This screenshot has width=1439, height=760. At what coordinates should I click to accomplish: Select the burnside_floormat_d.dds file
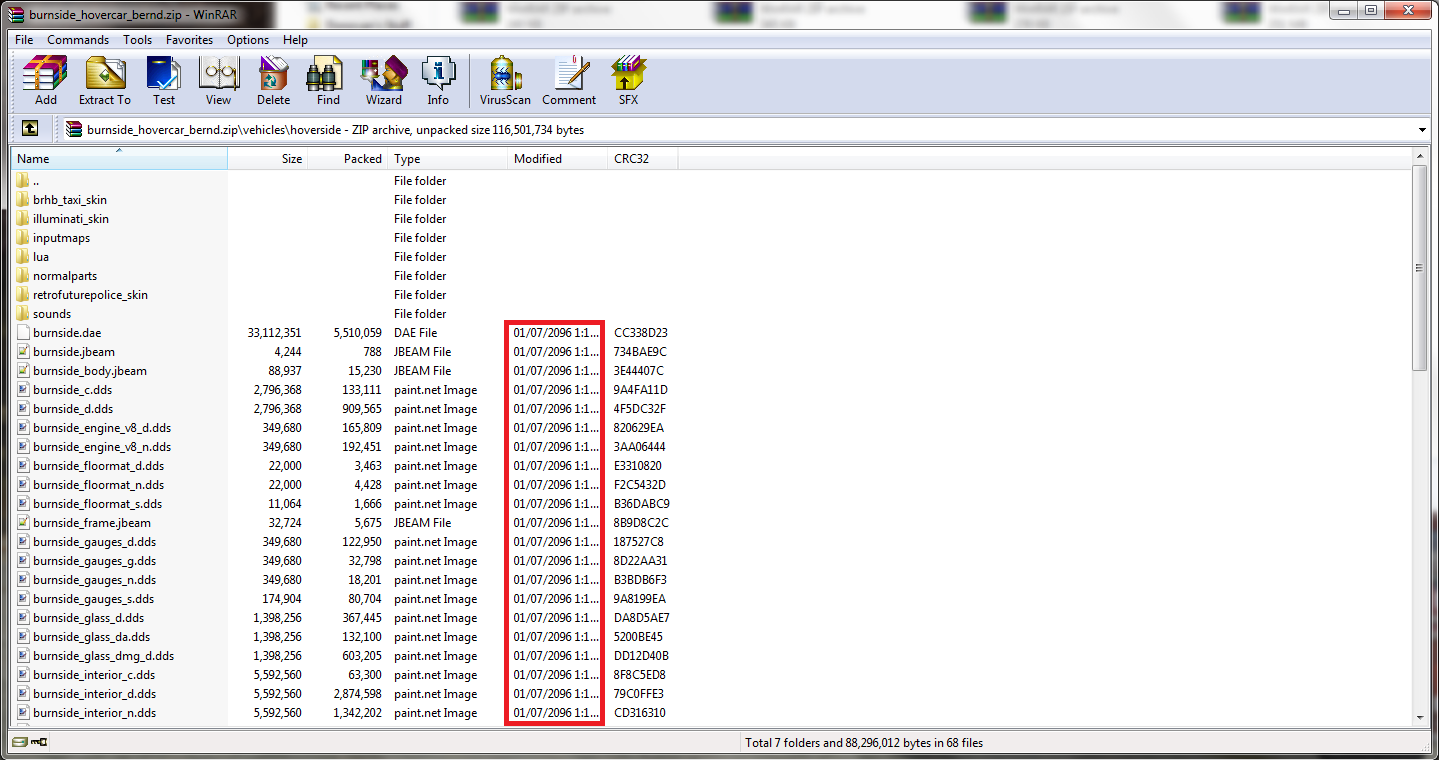click(98, 466)
